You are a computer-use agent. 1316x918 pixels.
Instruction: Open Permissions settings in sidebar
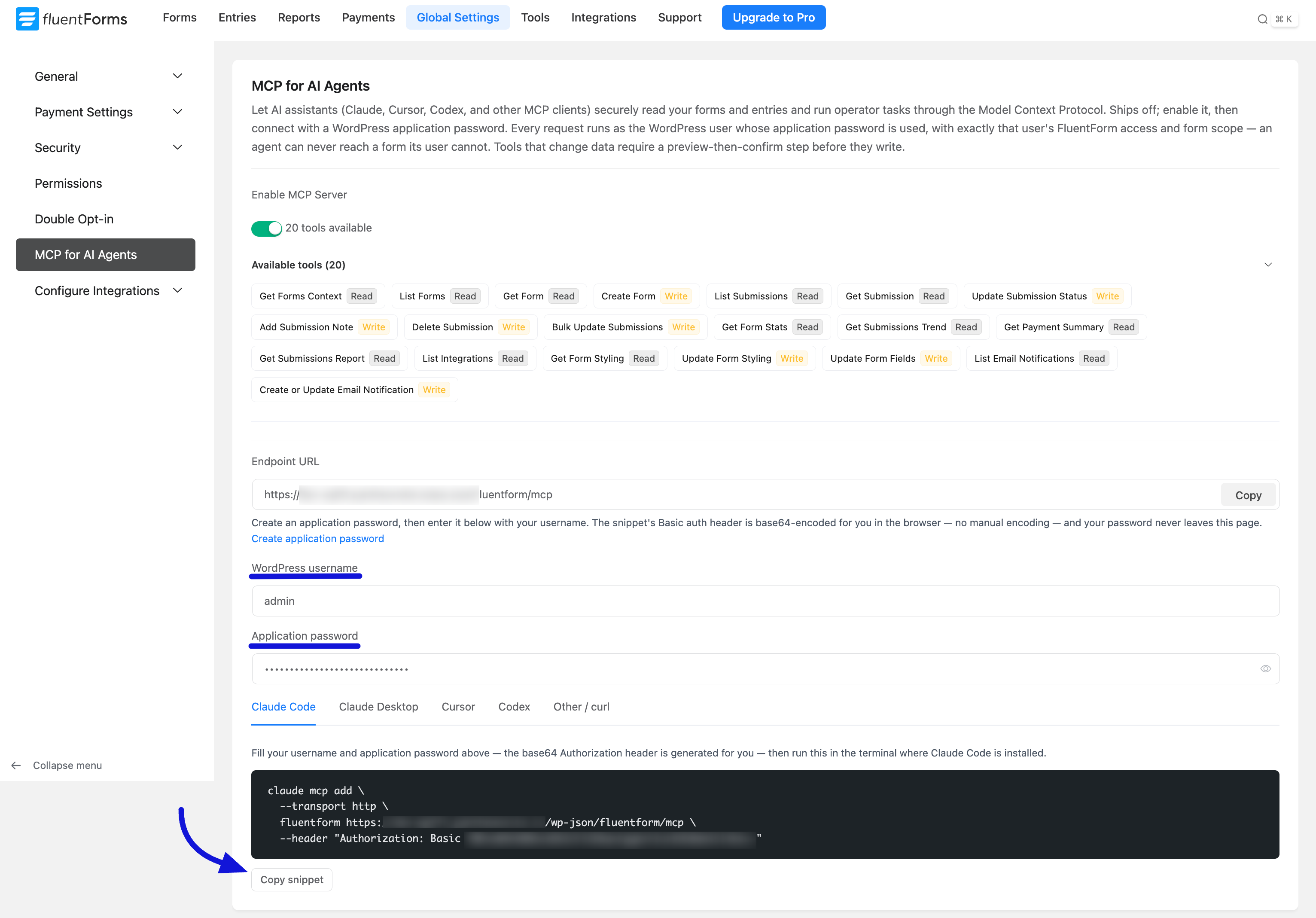tap(107, 183)
